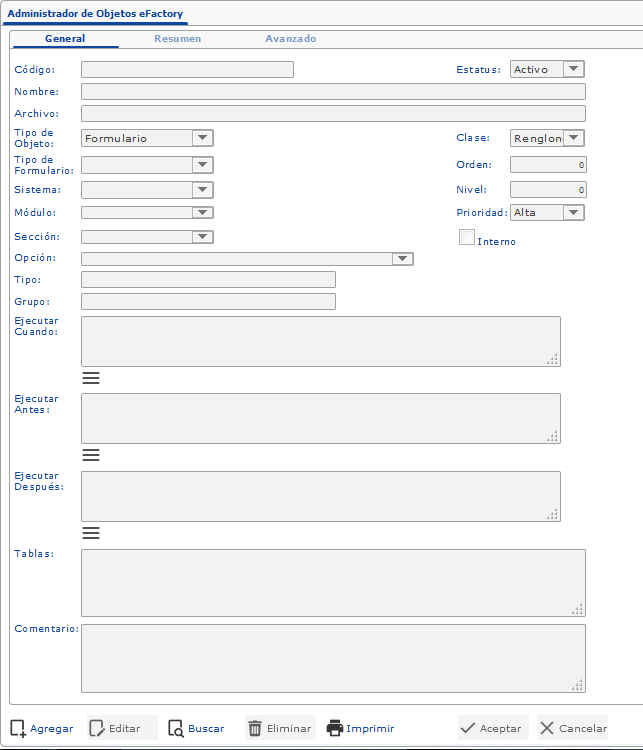This screenshot has height=750, width=643.
Task: Expand the Sección dropdown
Action: pos(147,237)
